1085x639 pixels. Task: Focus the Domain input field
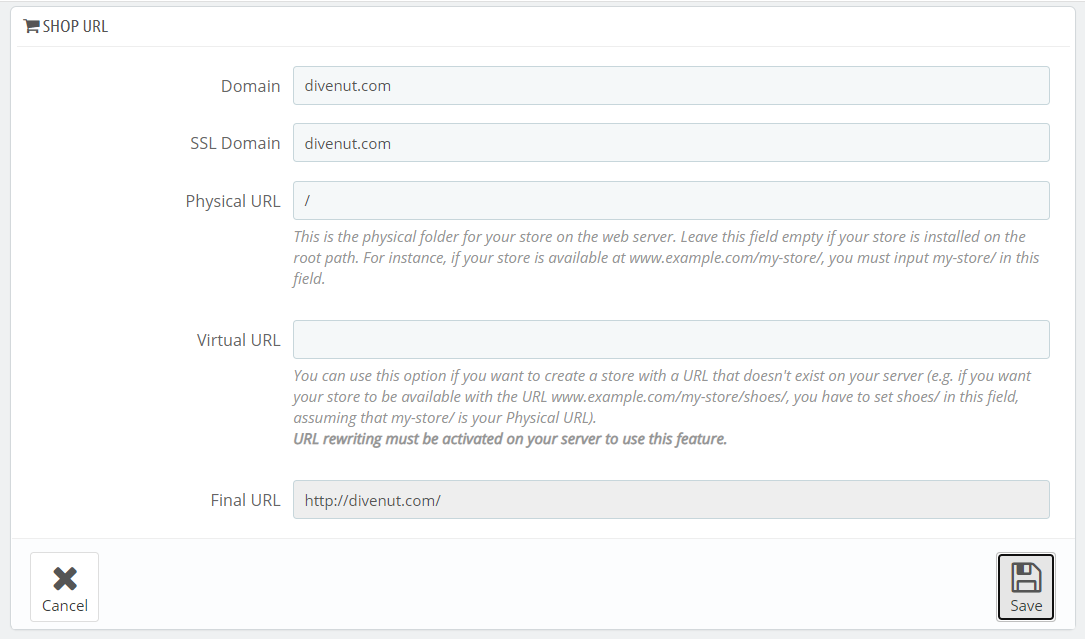tap(670, 86)
